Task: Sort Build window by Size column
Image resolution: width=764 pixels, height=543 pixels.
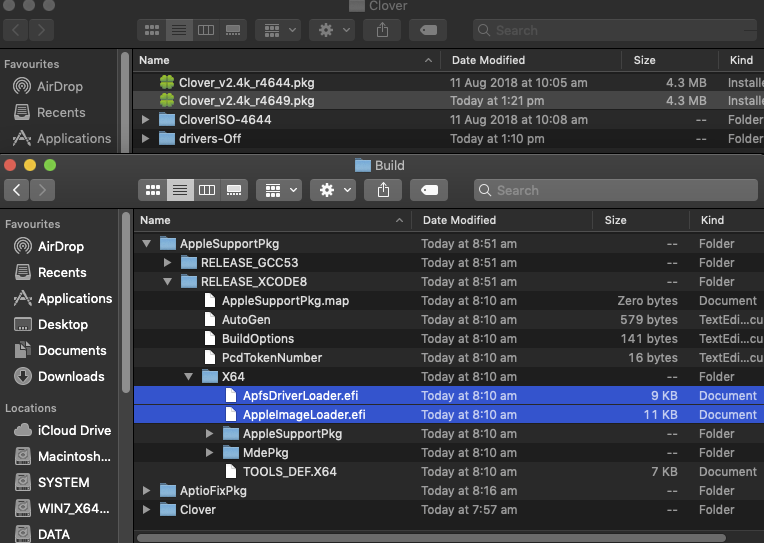Action: 641,220
